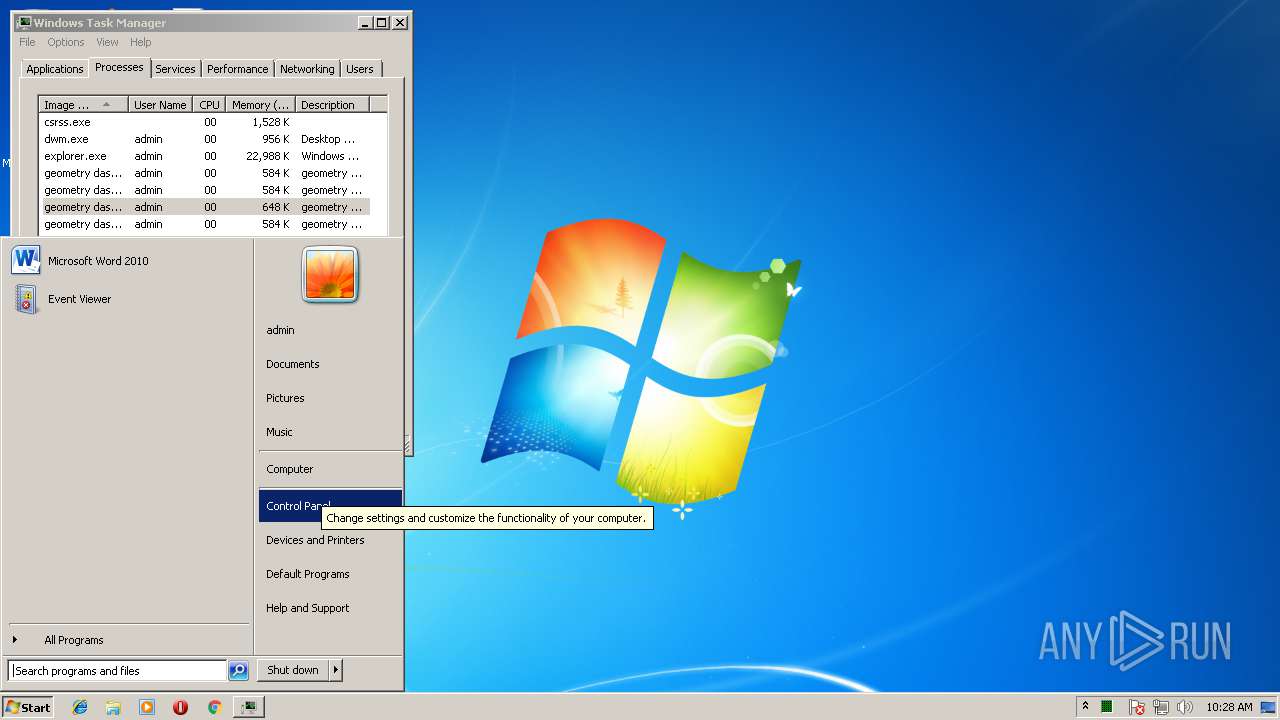Click the green CPU usage tray icon

point(1107,707)
